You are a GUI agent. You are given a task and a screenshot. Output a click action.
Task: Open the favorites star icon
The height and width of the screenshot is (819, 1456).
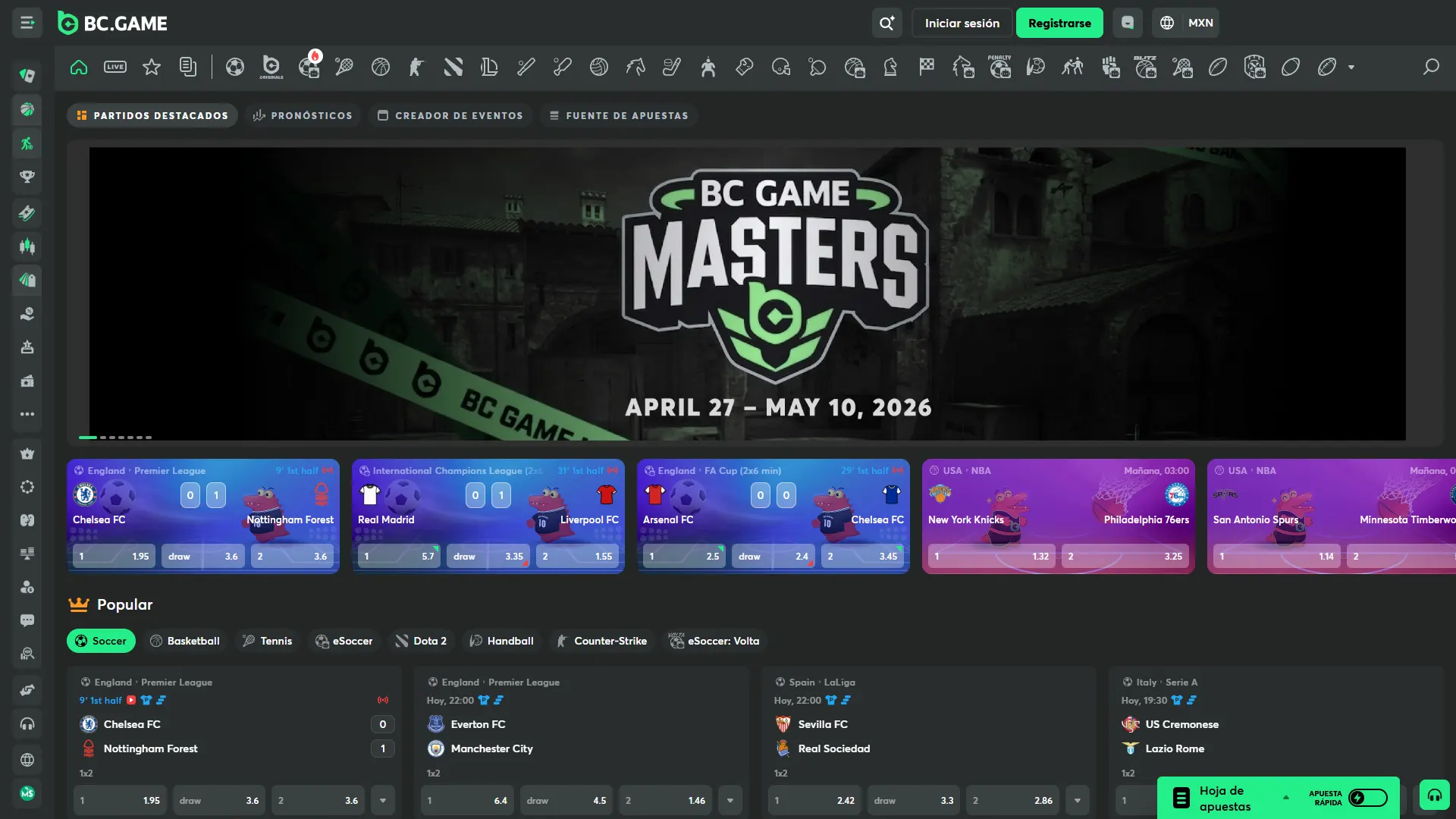coord(152,67)
